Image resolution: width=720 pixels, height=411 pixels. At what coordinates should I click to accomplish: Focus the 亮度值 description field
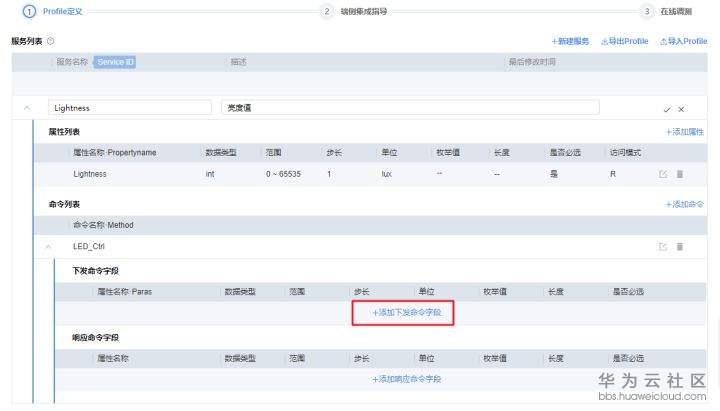coord(410,107)
